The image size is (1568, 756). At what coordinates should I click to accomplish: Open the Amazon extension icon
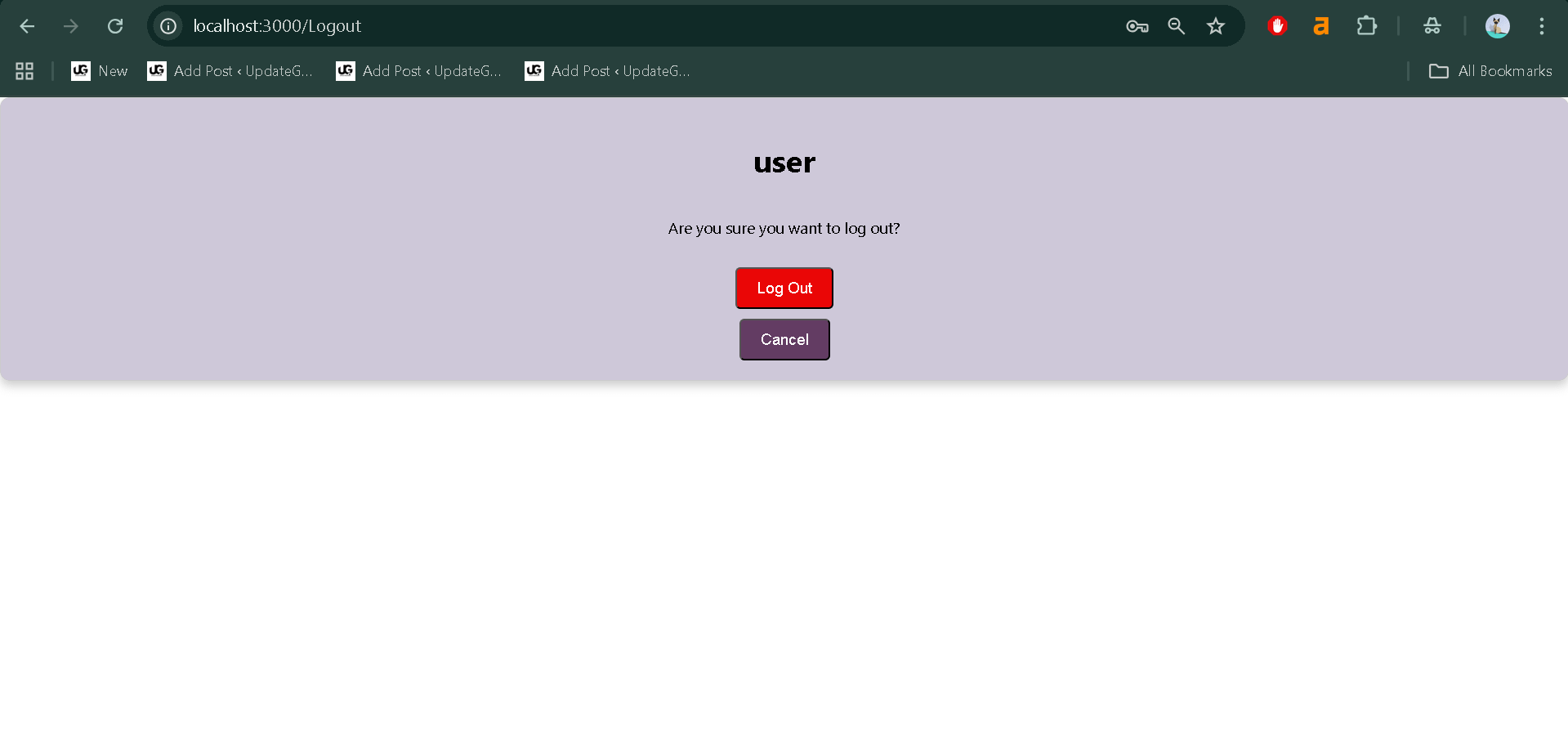click(x=1321, y=26)
